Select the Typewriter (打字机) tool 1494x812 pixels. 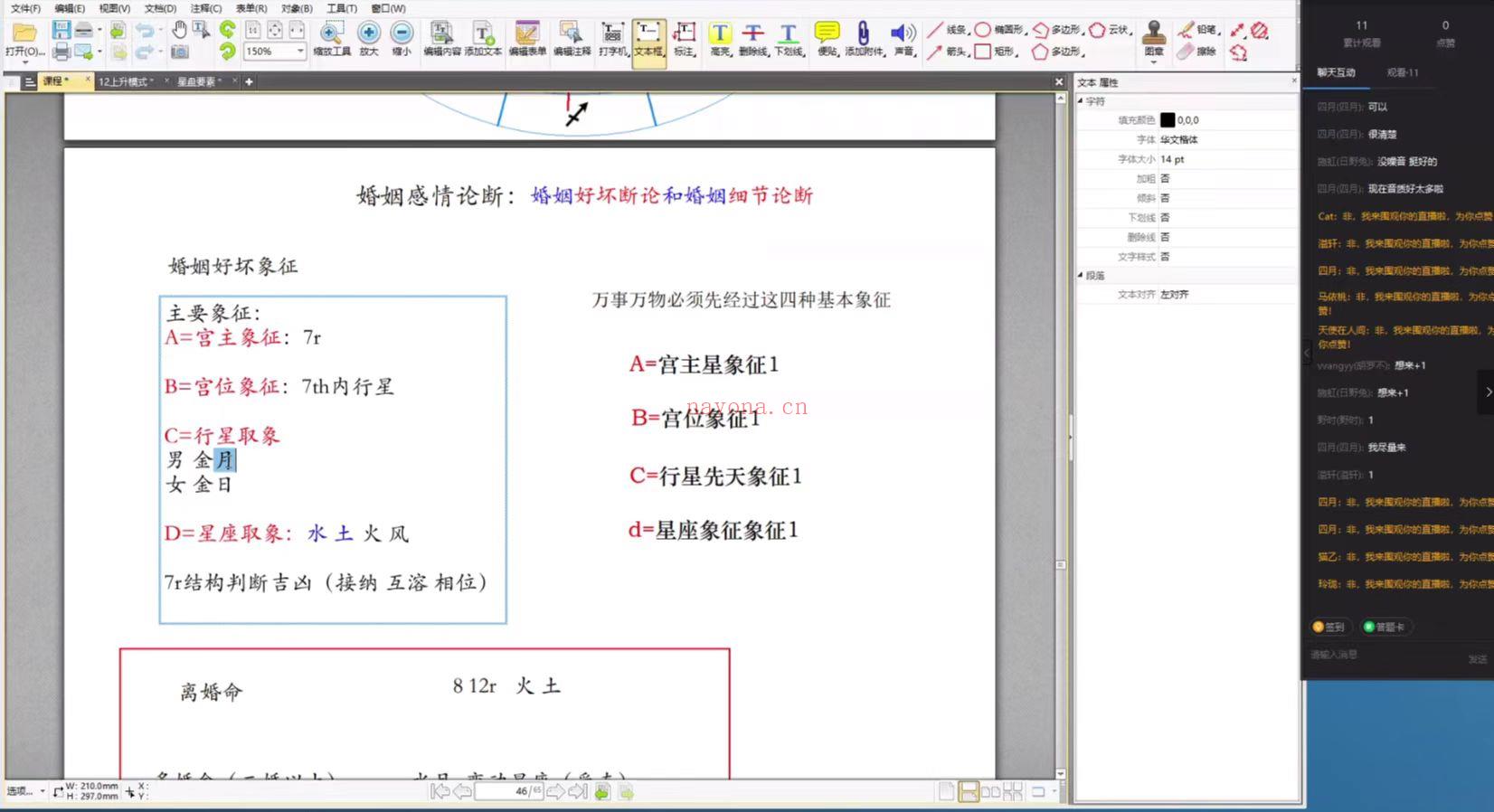(x=613, y=39)
